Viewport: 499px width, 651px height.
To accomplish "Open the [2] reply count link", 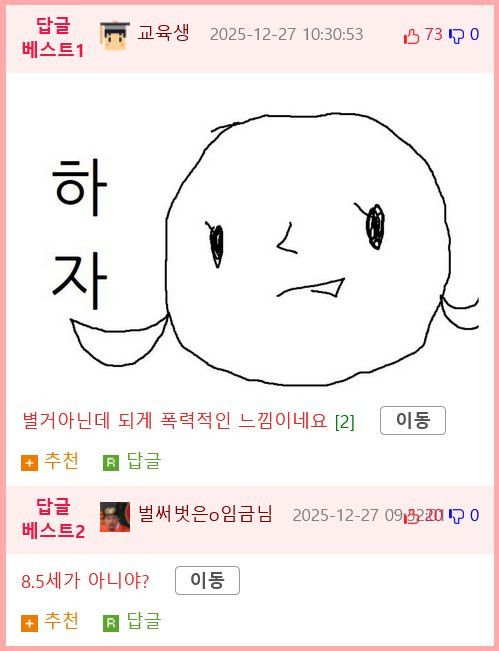I will pyautogui.click(x=345, y=422).
